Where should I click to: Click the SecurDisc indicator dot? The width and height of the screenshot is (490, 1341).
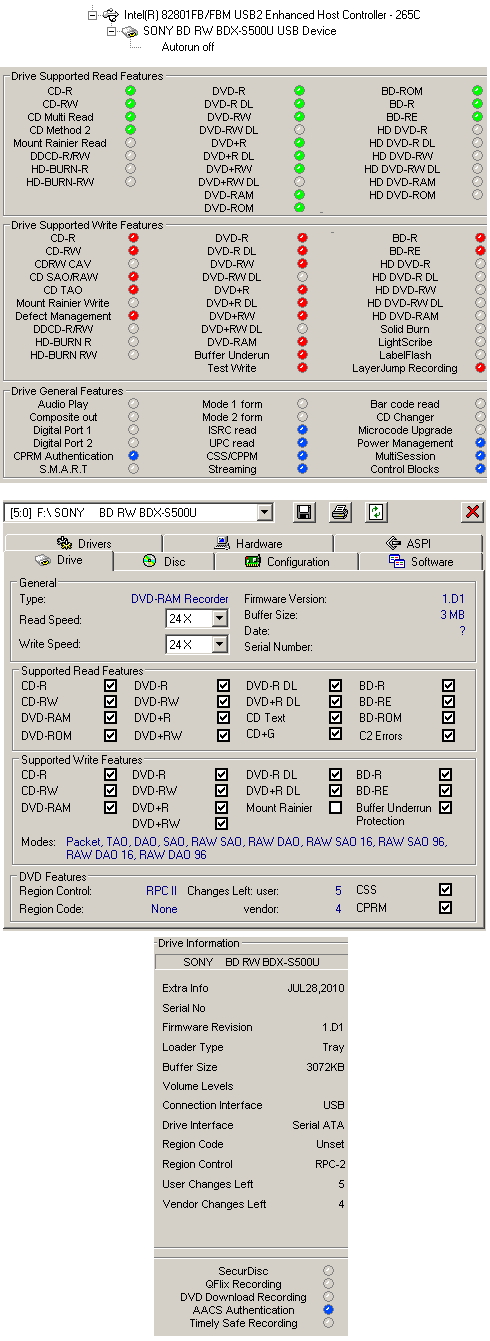pyautogui.click(x=328, y=1271)
